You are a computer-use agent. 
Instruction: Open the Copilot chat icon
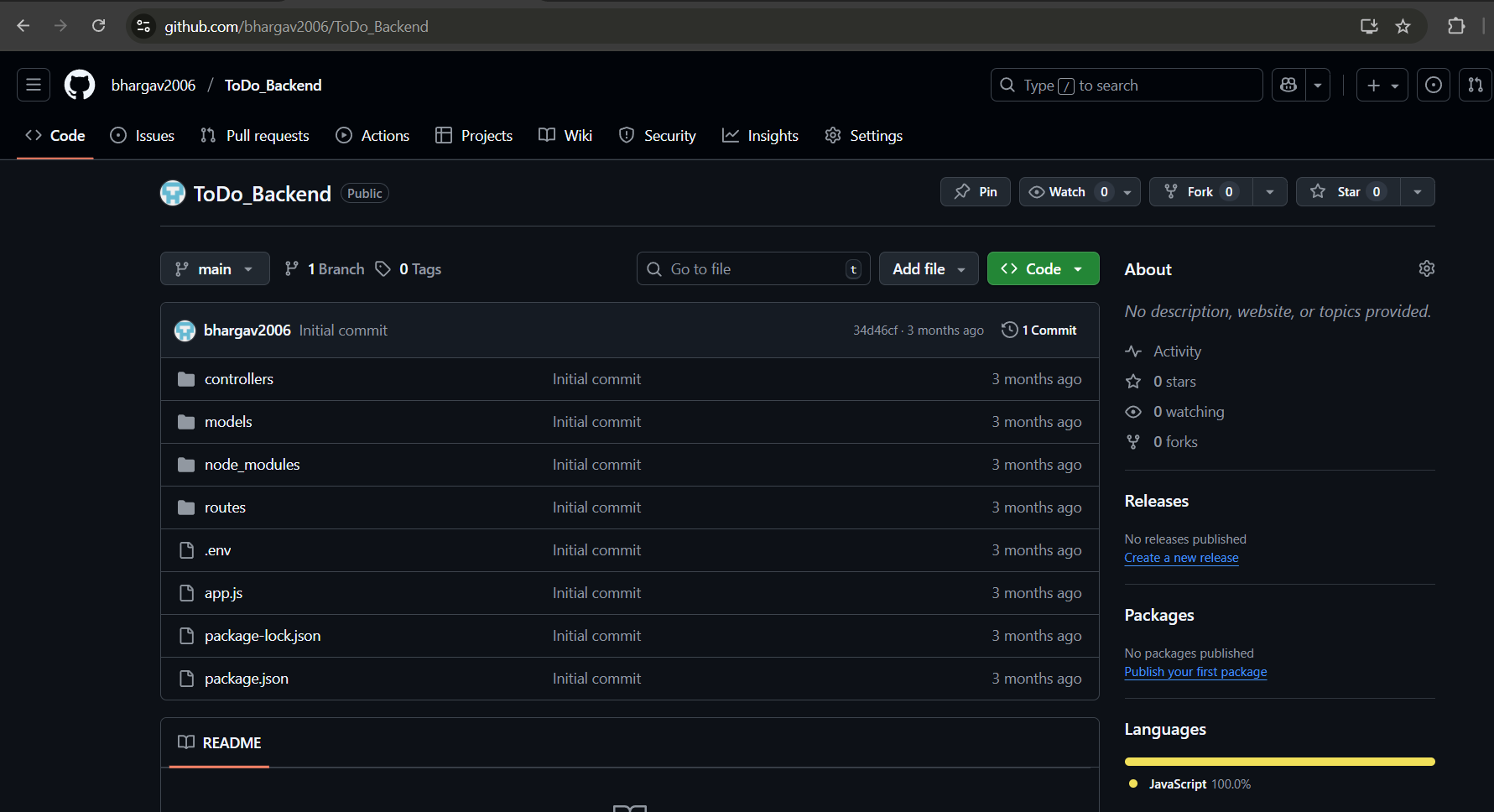[x=1288, y=85]
